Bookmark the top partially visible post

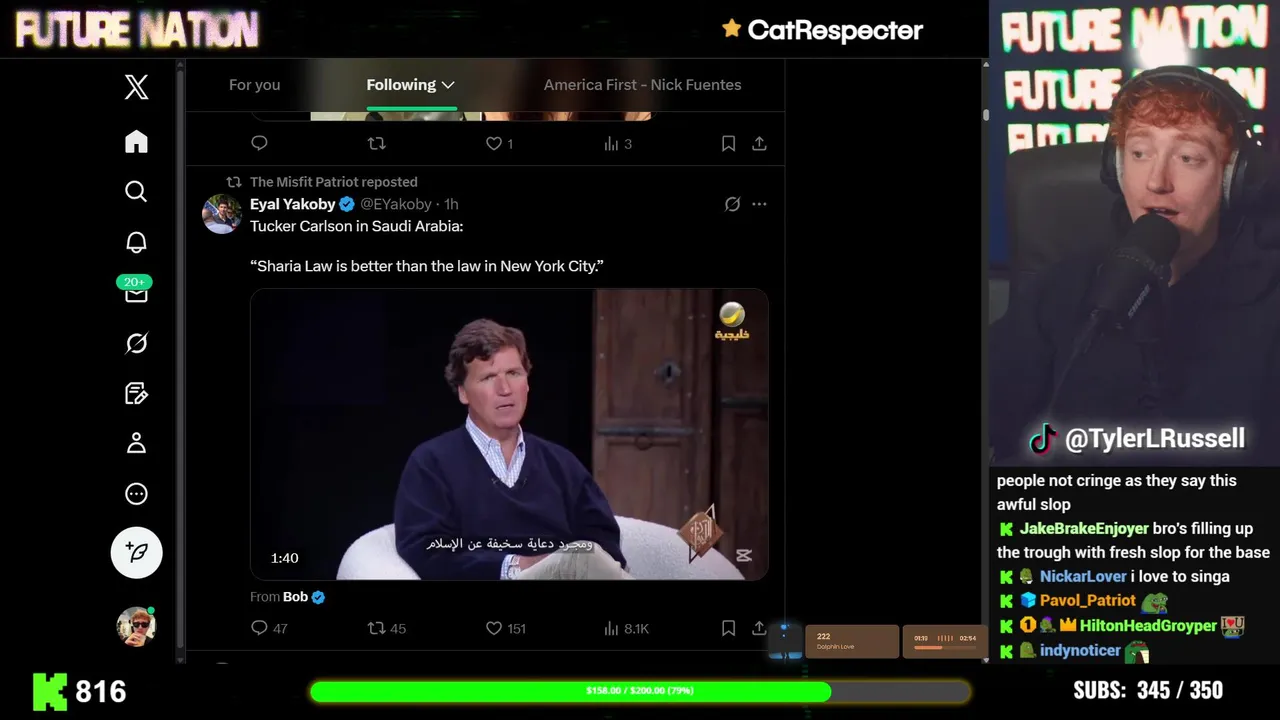pyautogui.click(x=728, y=144)
